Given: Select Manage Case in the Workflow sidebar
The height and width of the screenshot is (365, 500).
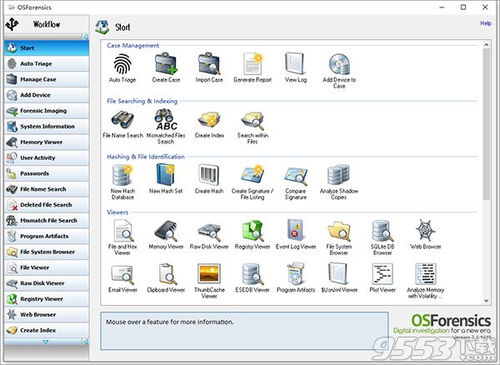Looking at the screenshot, I should point(47,79).
